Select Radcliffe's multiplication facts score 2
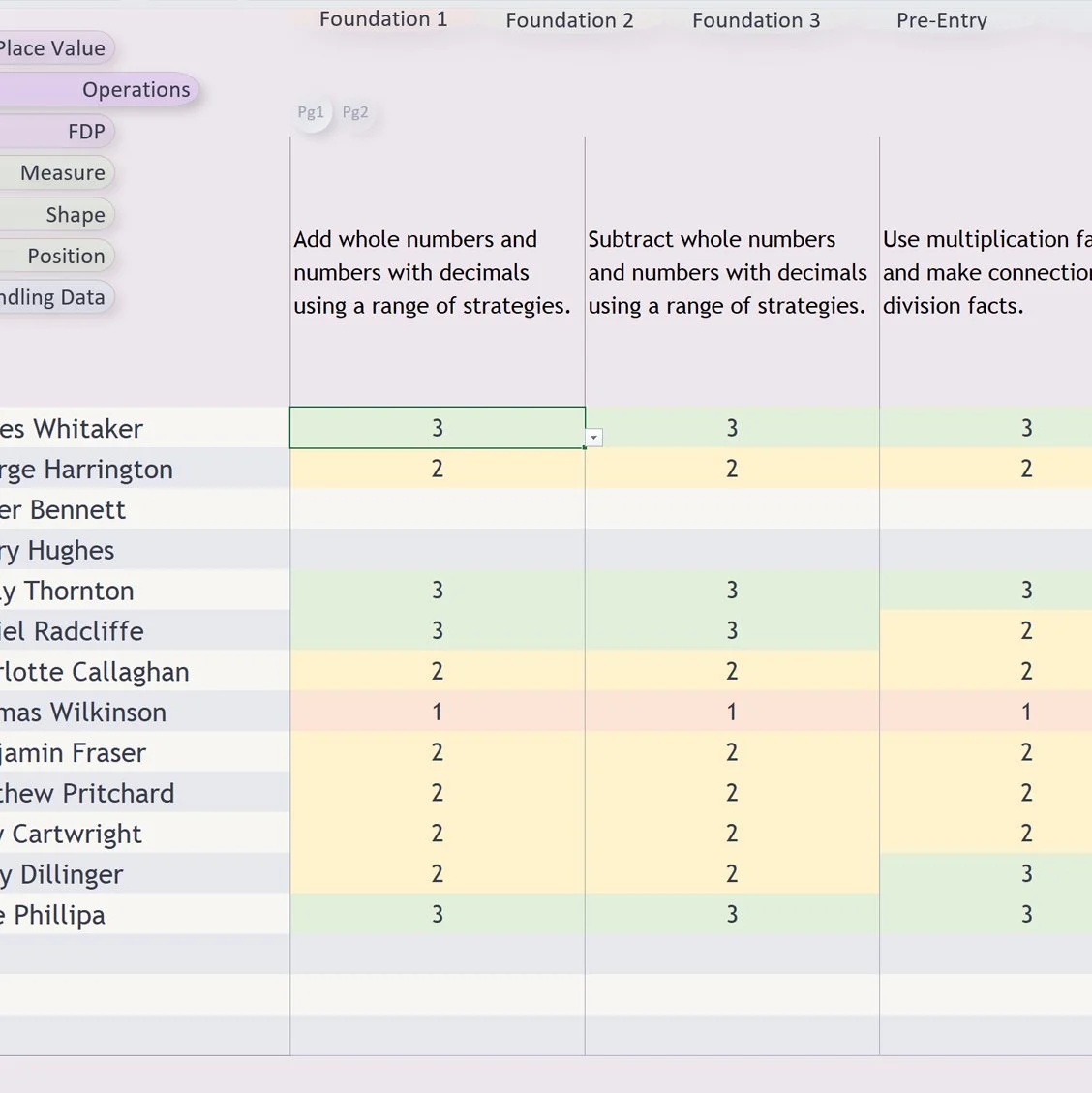The image size is (1092, 1093). pos(986,630)
